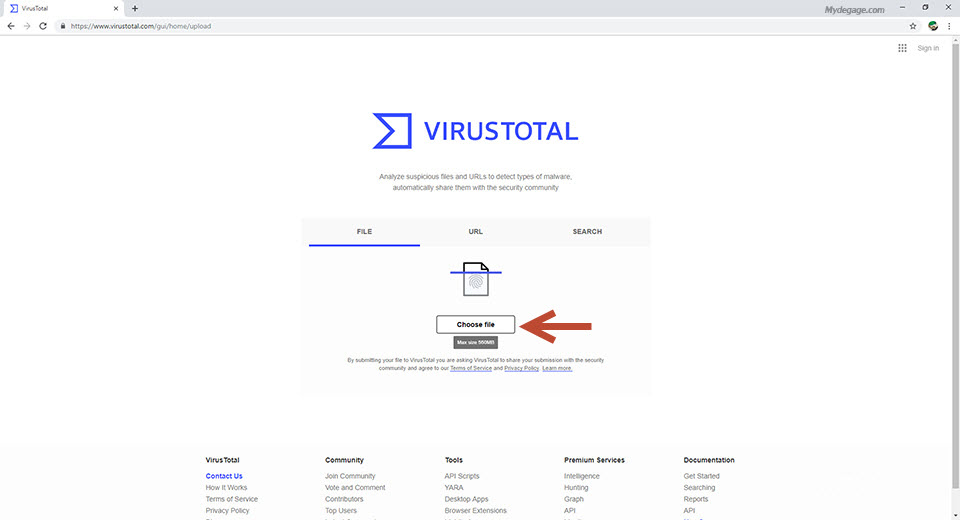Open Intelligence premium service link
Viewport: 960px width, 520px height.
click(582, 476)
